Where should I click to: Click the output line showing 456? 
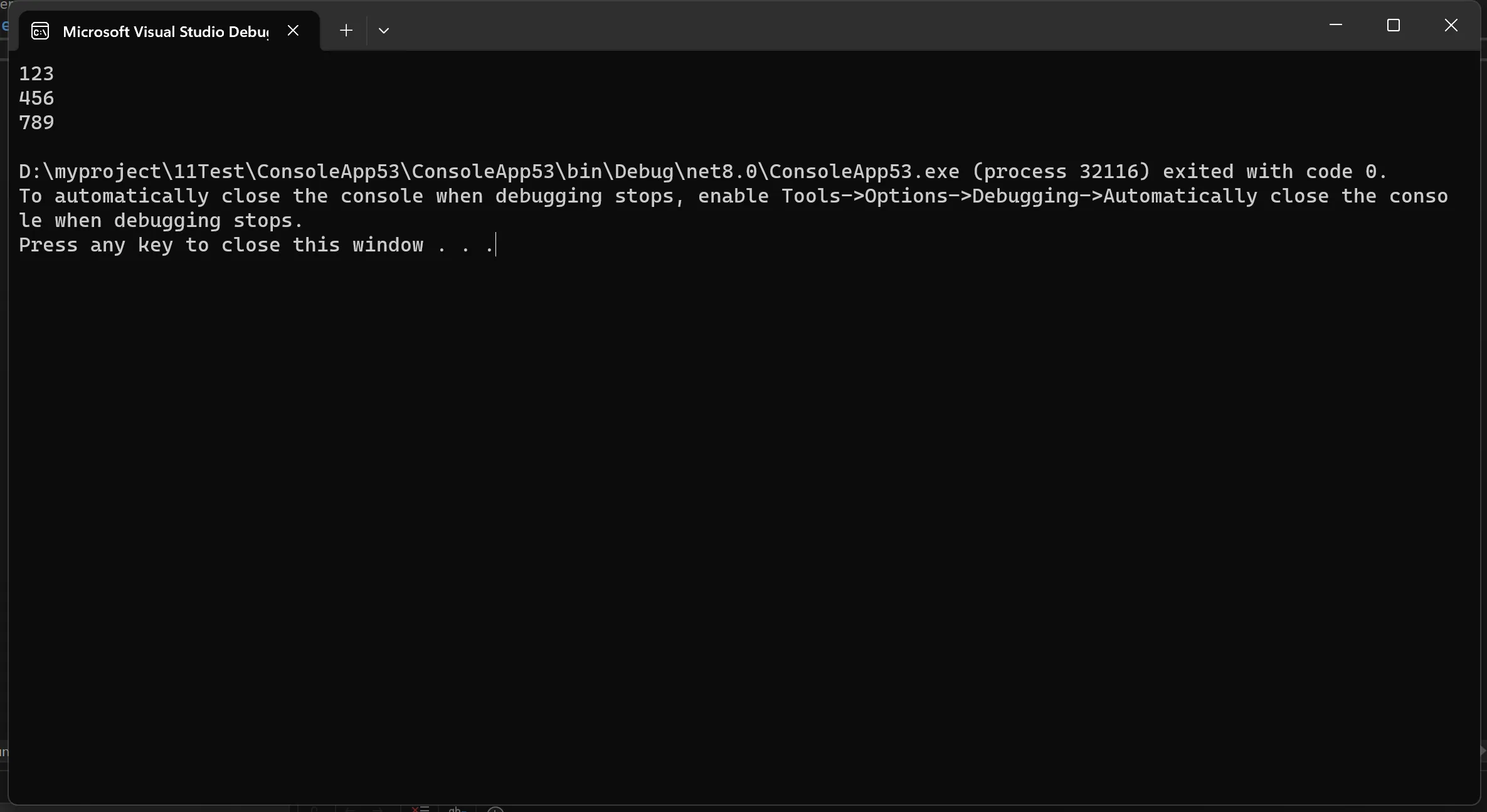pos(36,98)
